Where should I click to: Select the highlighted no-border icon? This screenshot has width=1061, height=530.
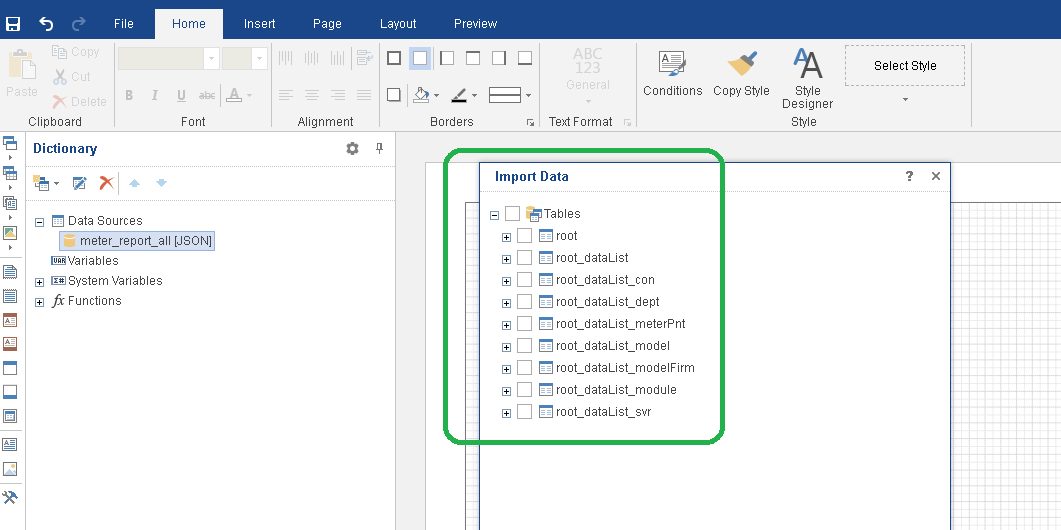click(420, 58)
